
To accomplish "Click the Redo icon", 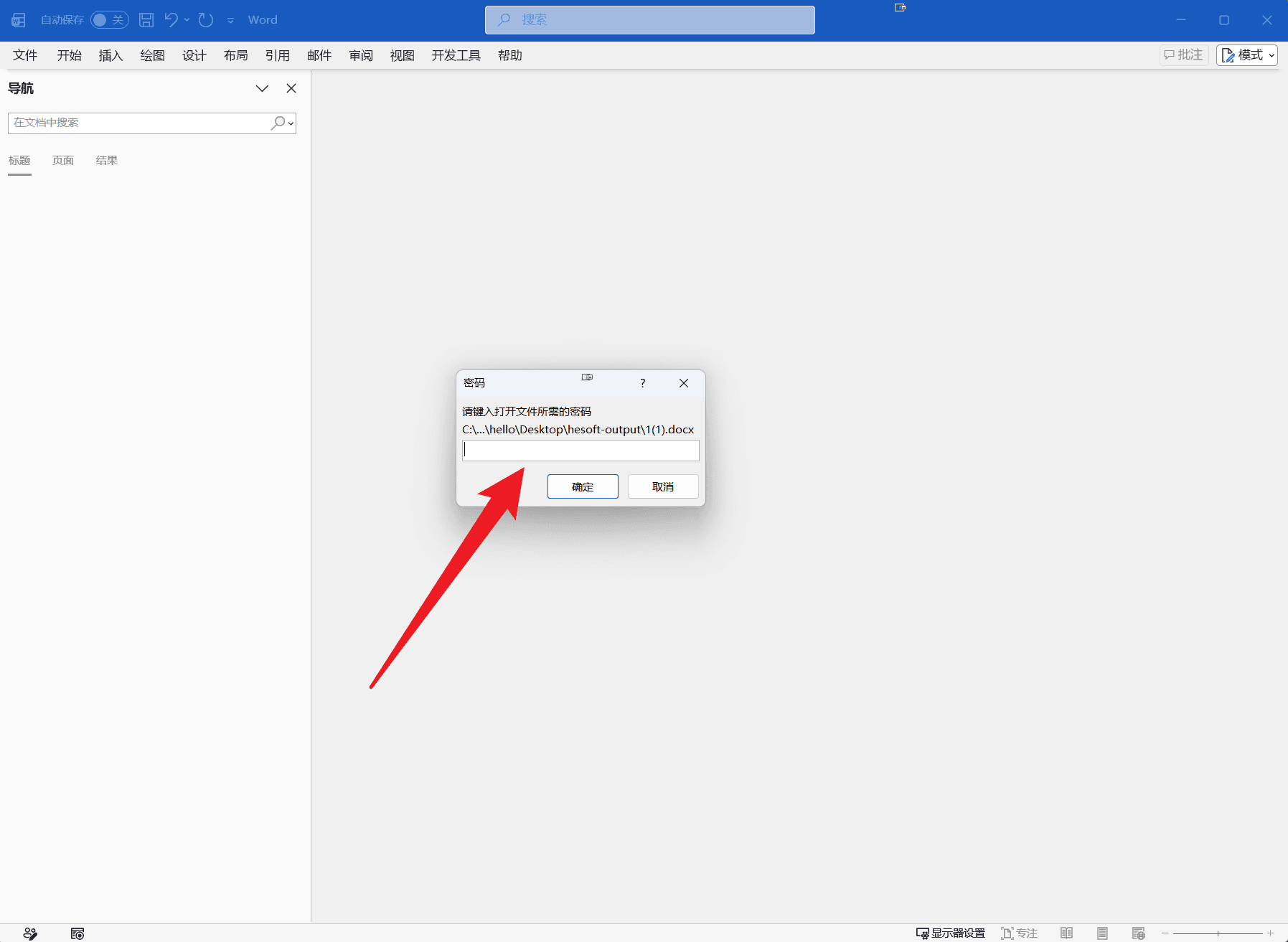I will 206,20.
